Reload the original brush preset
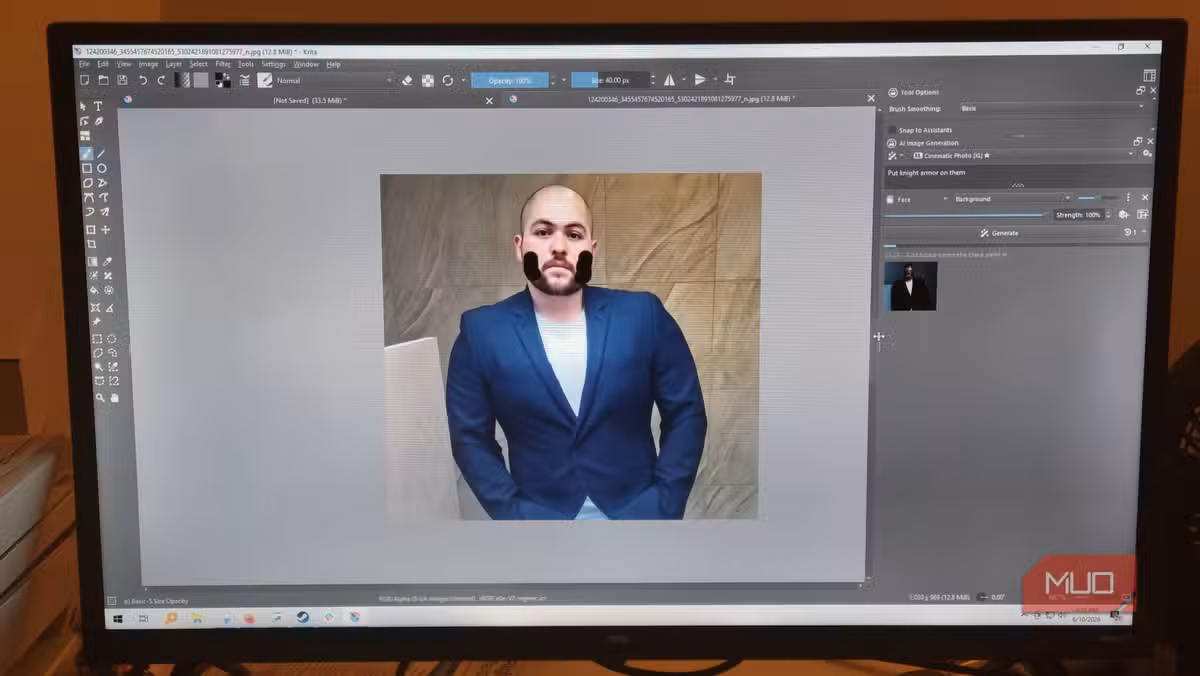The width and height of the screenshot is (1200, 676). tap(448, 81)
